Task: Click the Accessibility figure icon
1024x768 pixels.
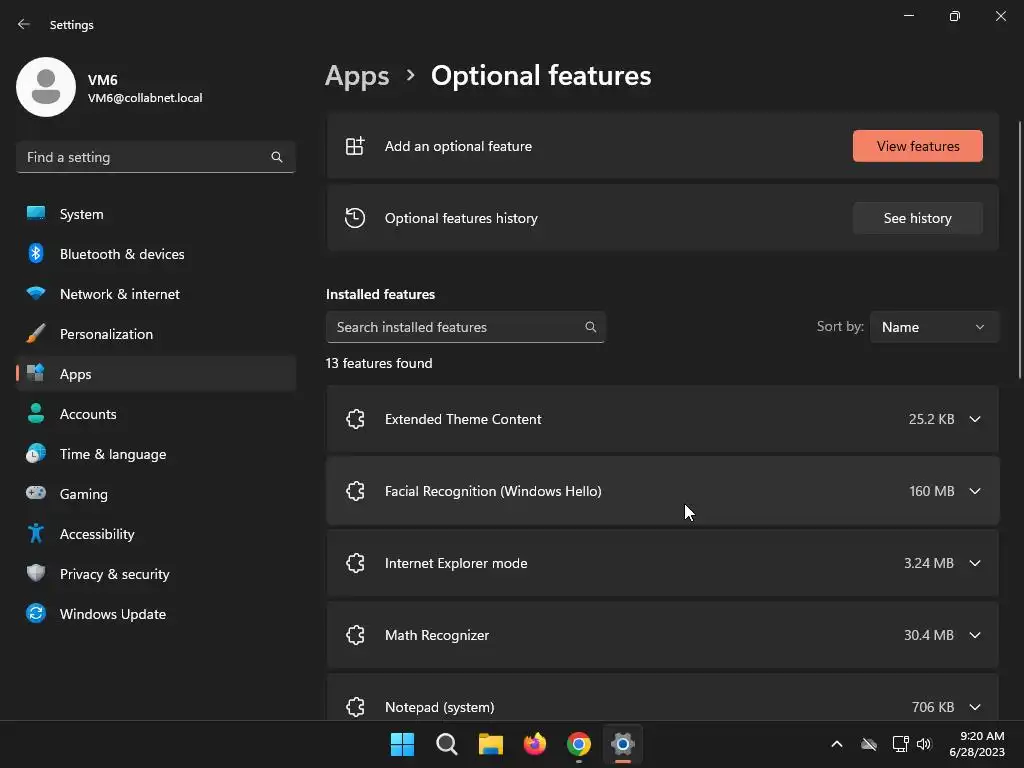Action: [x=36, y=534]
